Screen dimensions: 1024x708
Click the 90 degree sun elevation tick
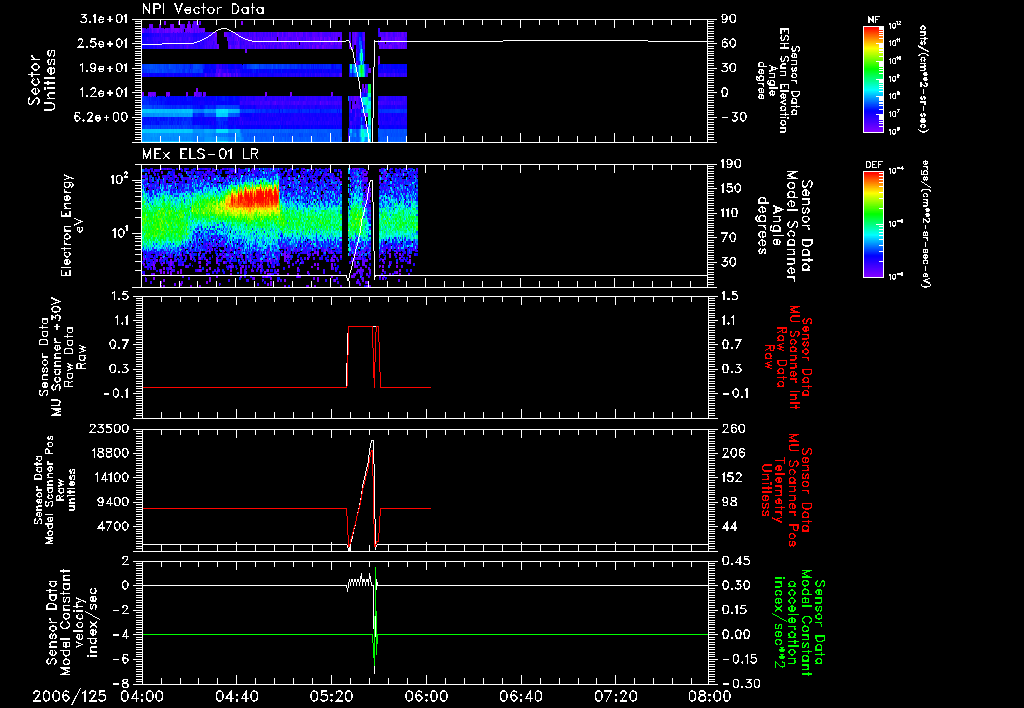pos(729,18)
